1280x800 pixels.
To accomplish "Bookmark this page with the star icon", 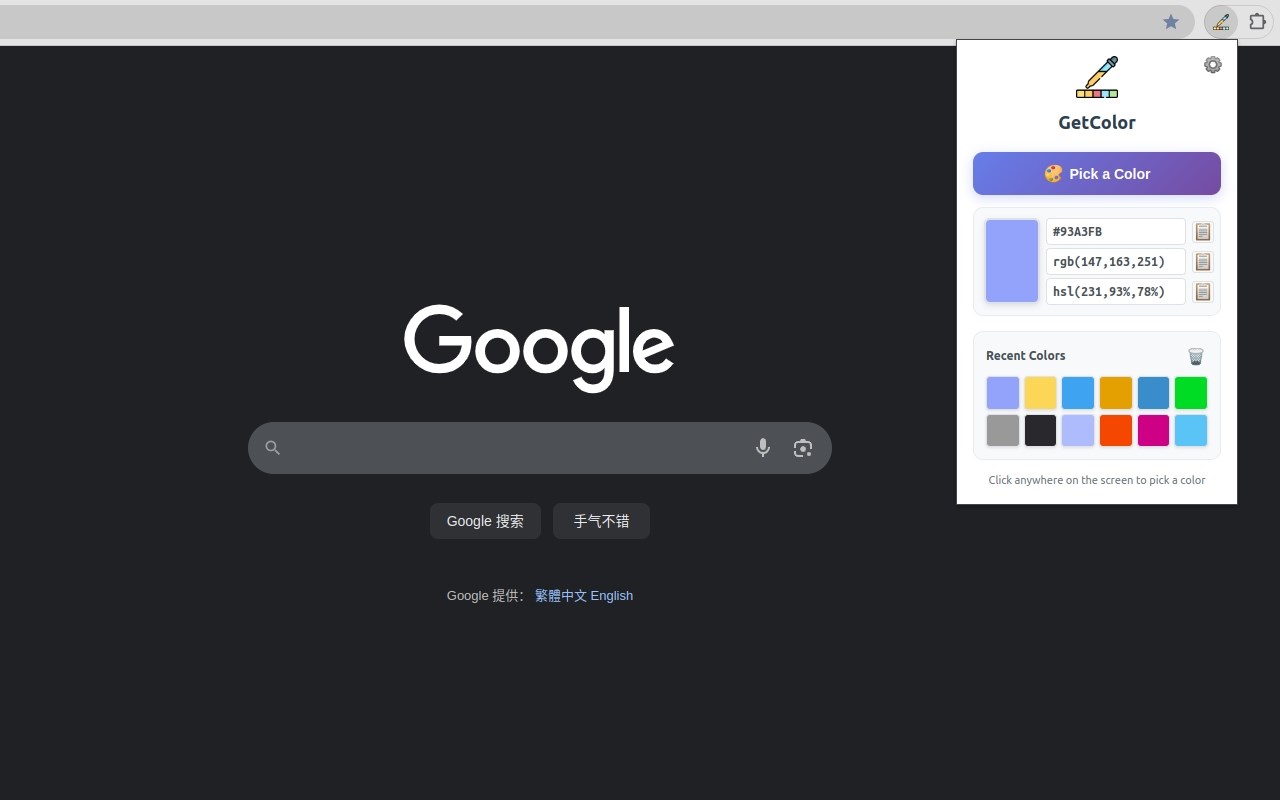I will (1171, 22).
